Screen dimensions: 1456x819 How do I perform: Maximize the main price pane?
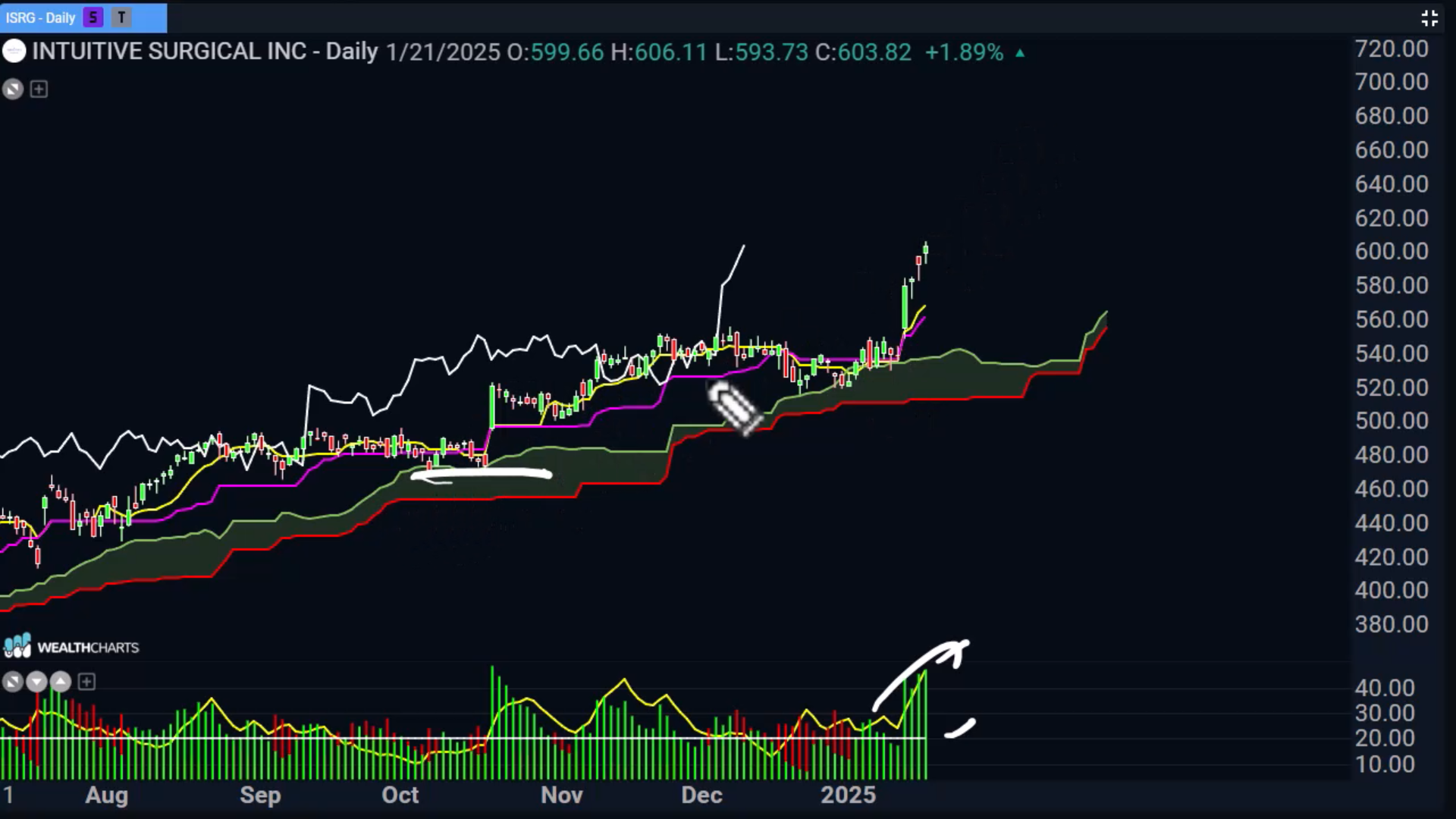click(13, 89)
